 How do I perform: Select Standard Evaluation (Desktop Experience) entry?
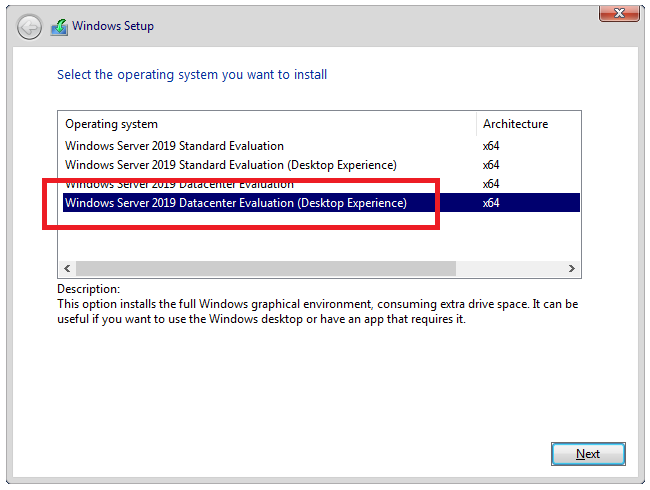[x=230, y=165]
